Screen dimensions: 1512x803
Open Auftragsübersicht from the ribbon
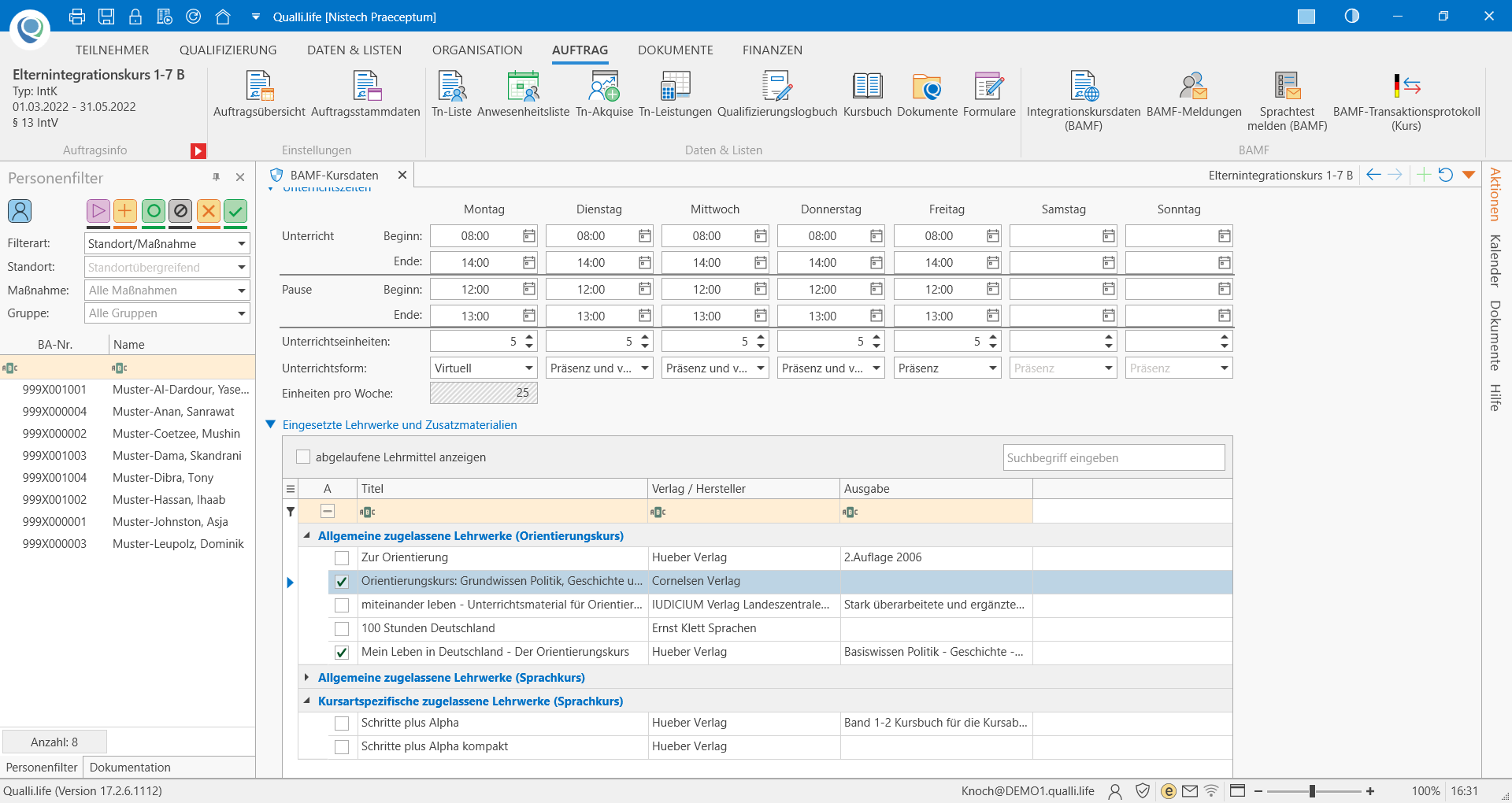(259, 94)
